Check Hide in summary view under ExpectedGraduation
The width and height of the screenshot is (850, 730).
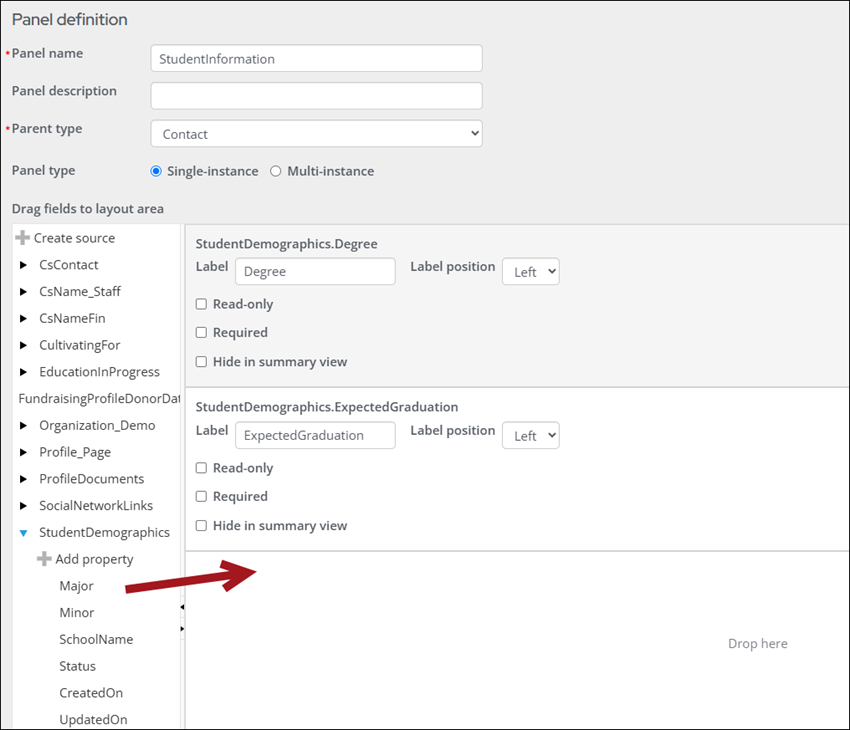click(x=201, y=525)
